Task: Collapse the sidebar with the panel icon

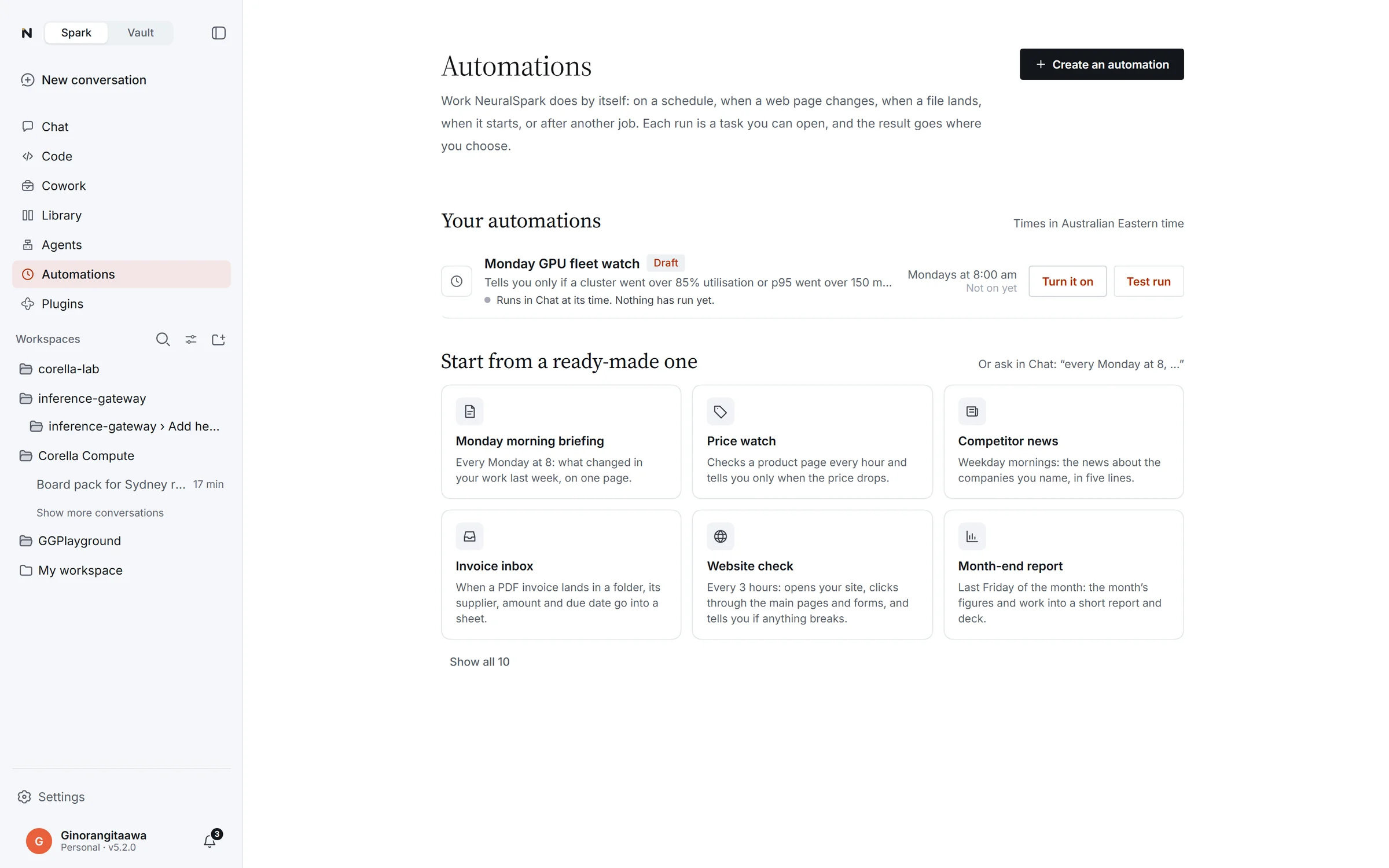Action: [x=218, y=33]
